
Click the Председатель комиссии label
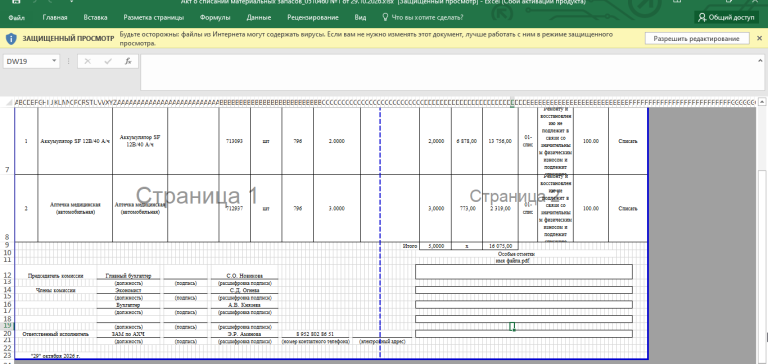(x=55, y=276)
